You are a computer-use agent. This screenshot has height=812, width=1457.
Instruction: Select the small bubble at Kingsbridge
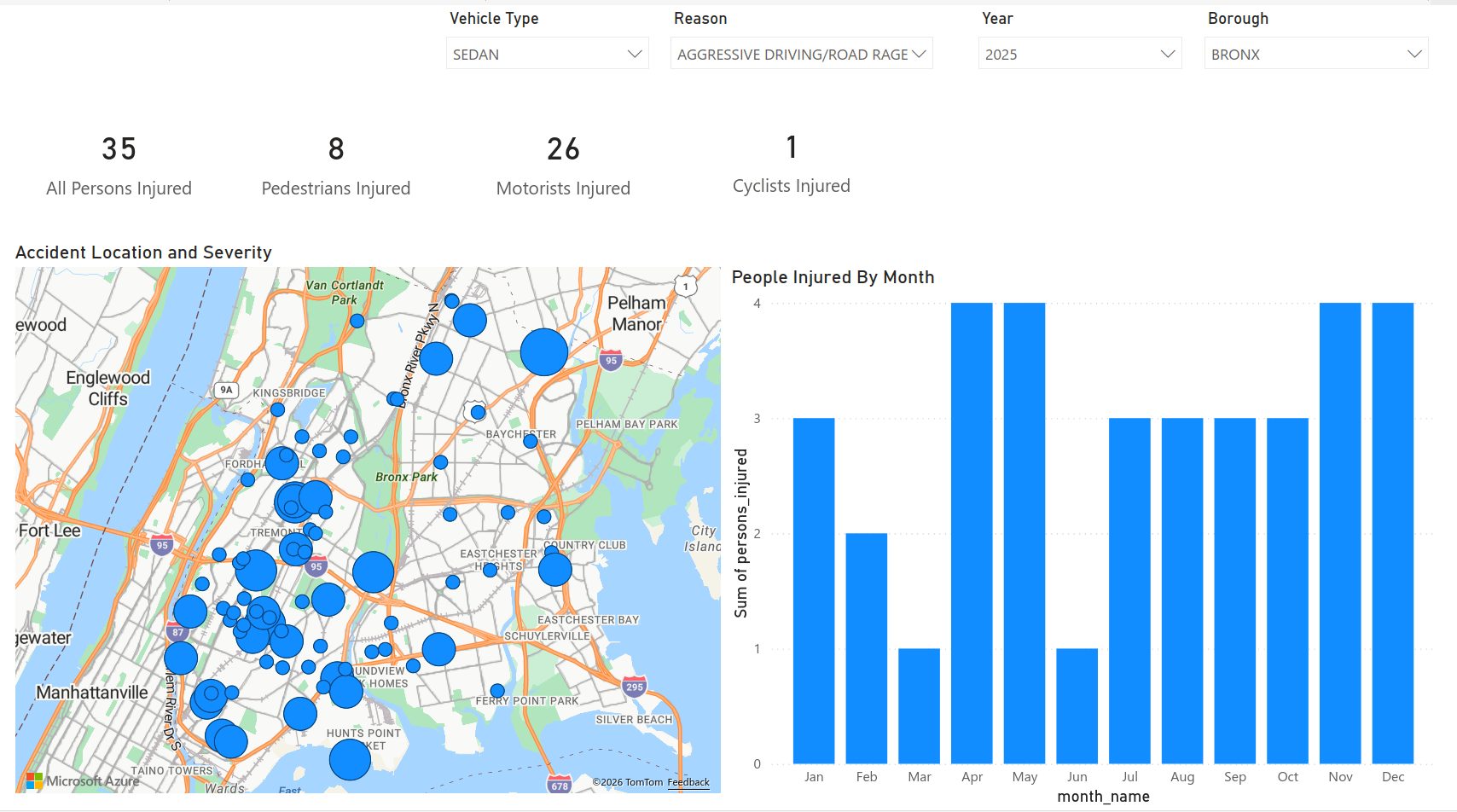pos(277,409)
